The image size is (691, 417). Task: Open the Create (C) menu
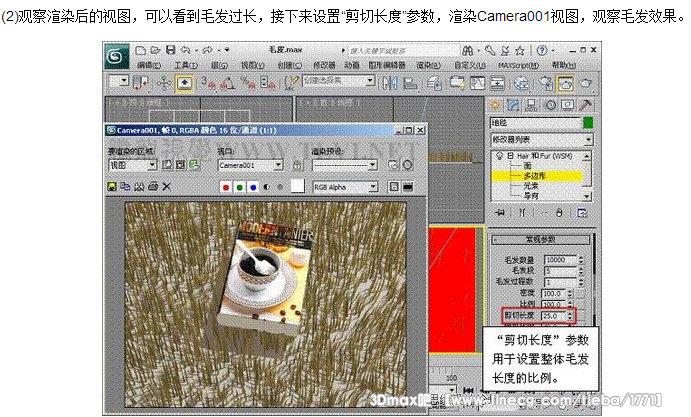[290, 65]
